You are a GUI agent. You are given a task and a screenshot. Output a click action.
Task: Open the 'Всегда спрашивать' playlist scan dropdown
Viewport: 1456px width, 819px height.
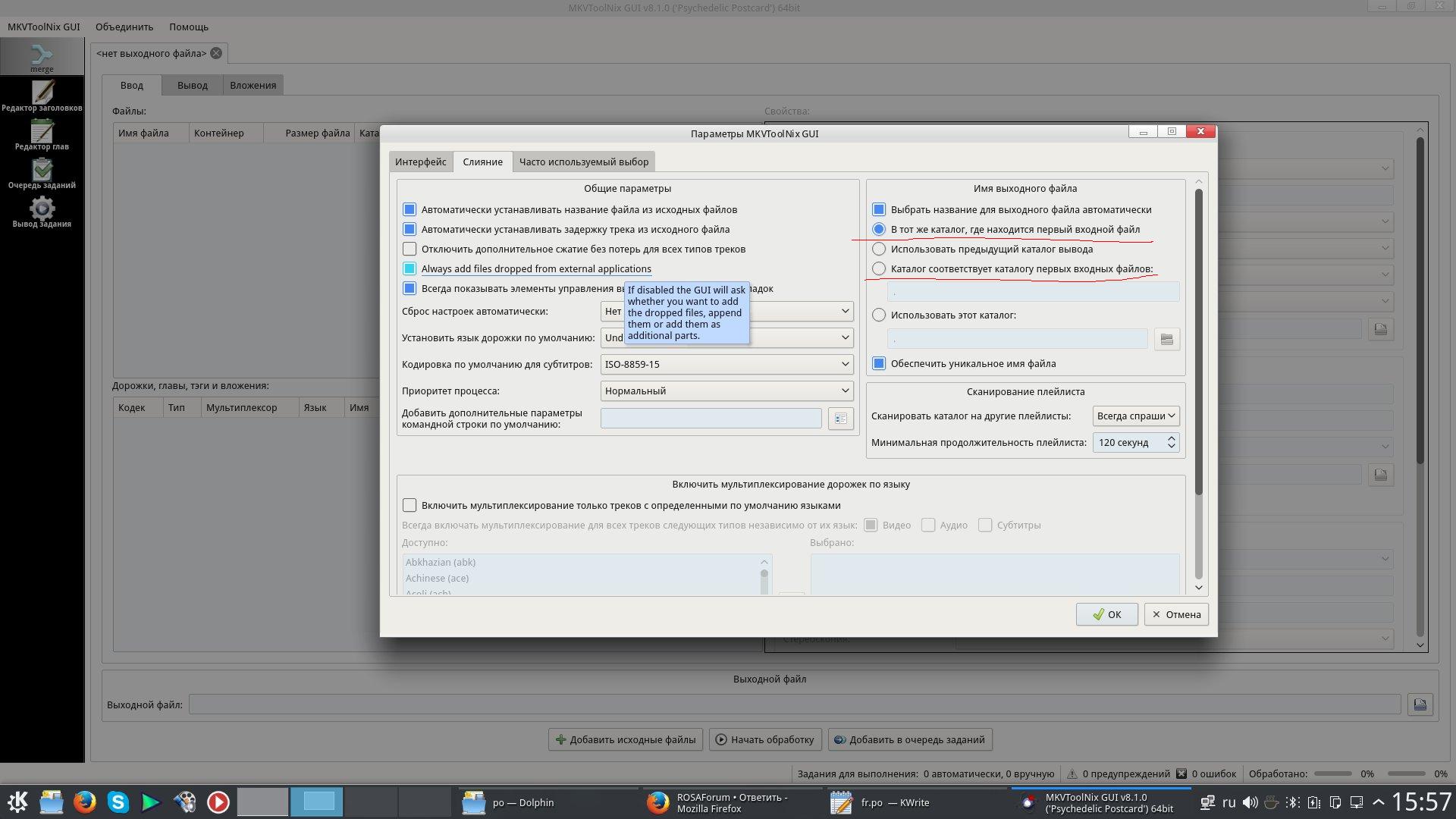1135,416
